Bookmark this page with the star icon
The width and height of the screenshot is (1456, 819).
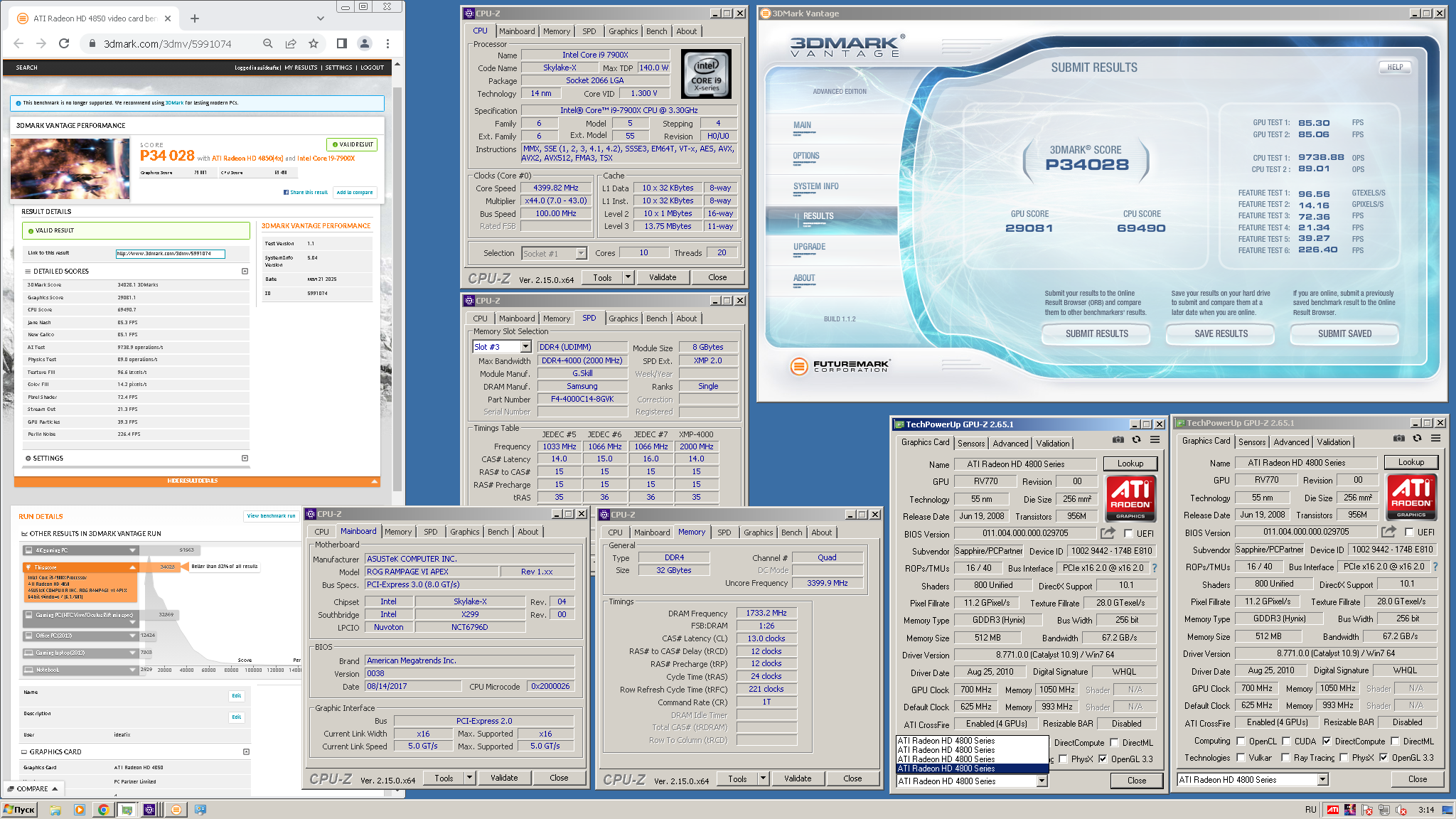(314, 43)
